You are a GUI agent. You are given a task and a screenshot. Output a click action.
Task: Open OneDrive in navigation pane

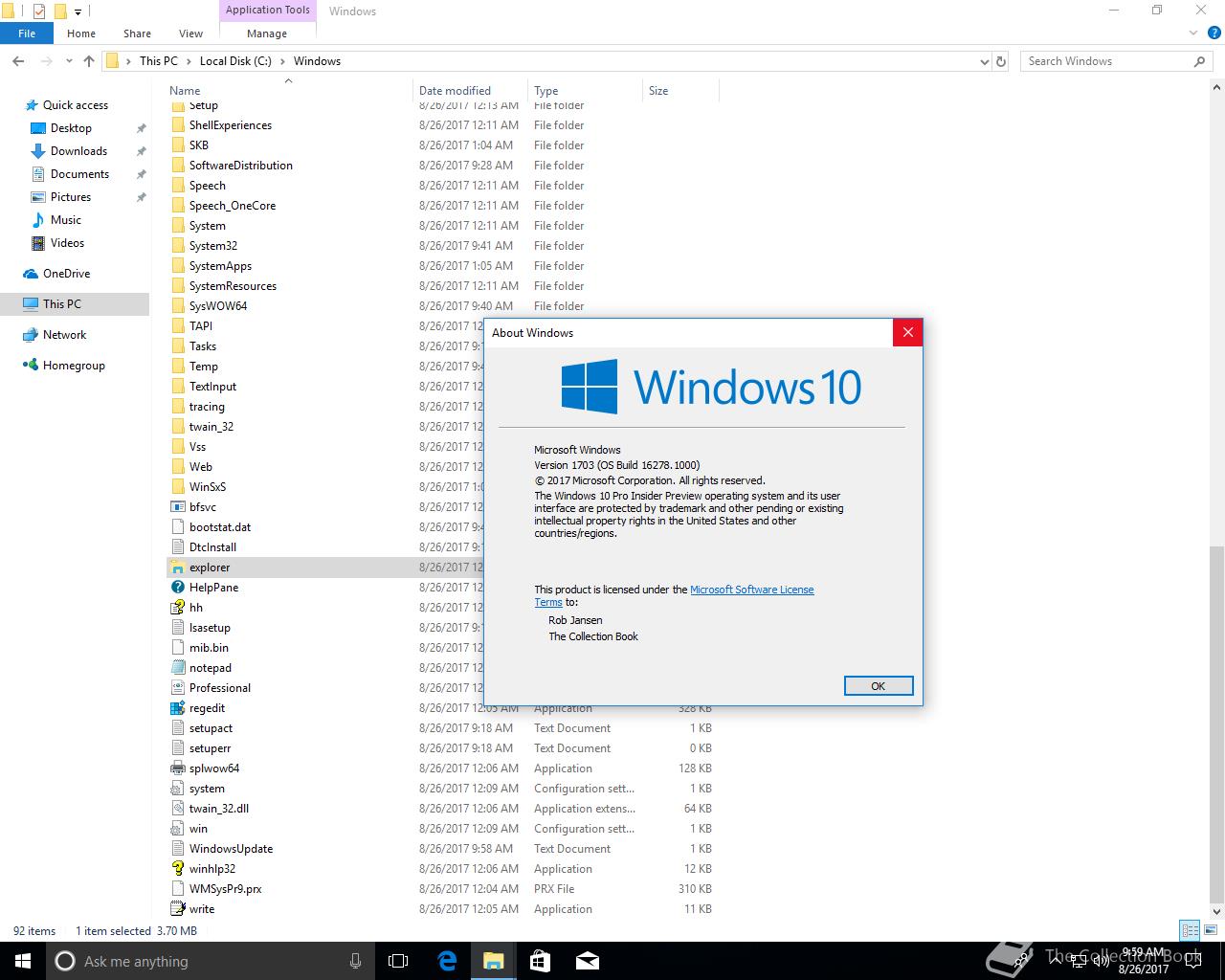point(66,274)
